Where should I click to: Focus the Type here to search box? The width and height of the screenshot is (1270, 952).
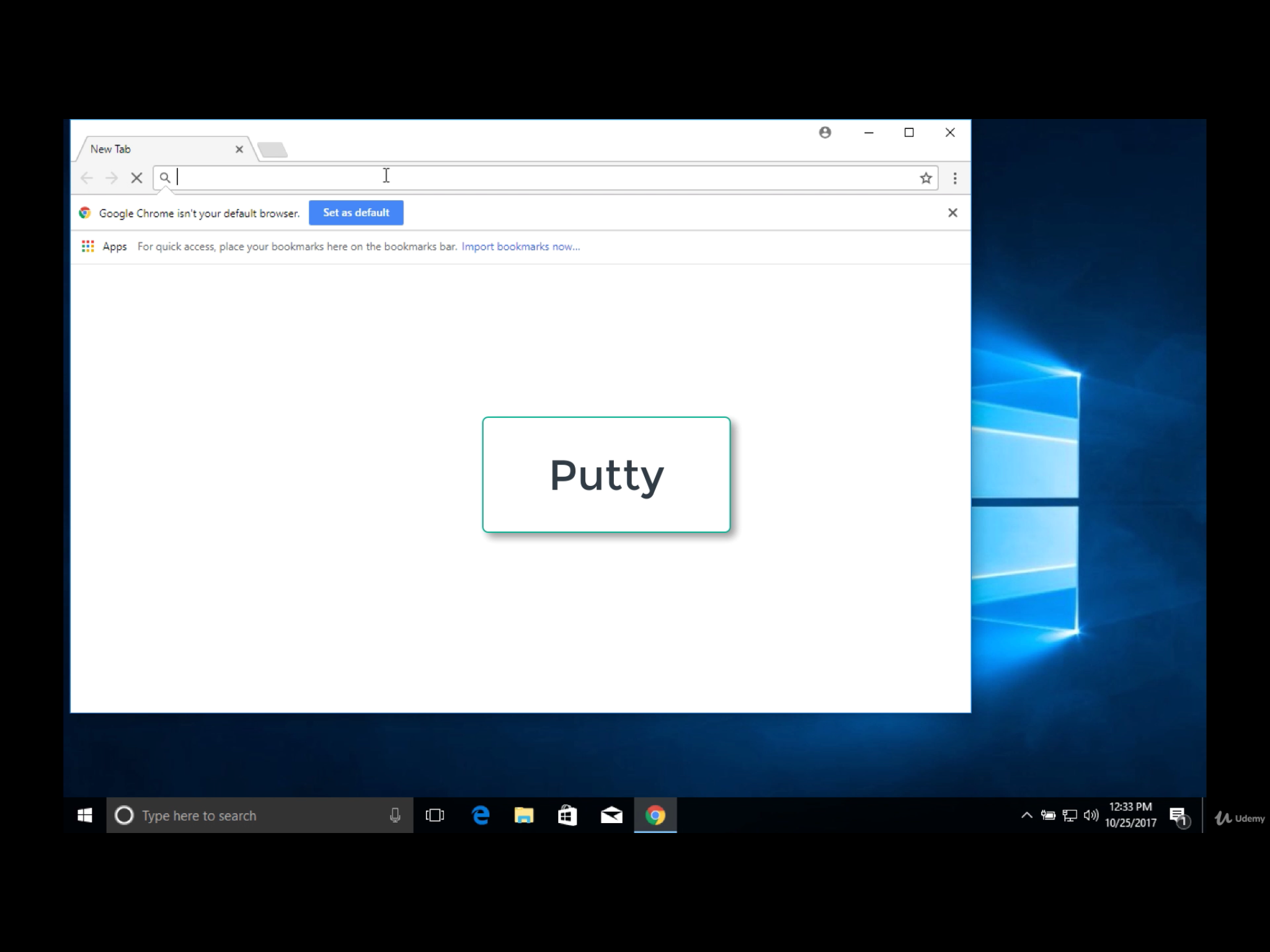coord(260,816)
